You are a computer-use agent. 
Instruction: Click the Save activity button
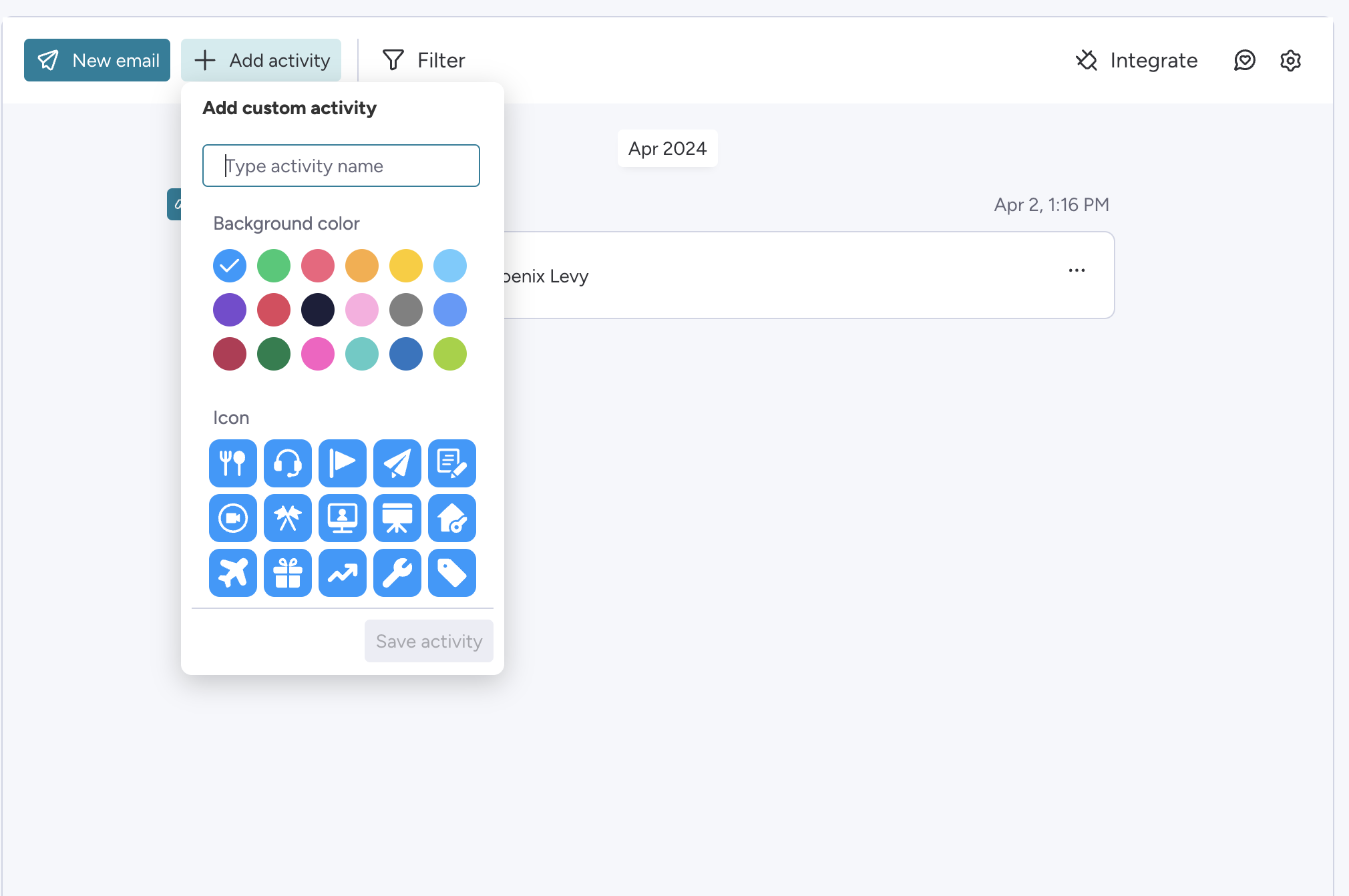(429, 641)
